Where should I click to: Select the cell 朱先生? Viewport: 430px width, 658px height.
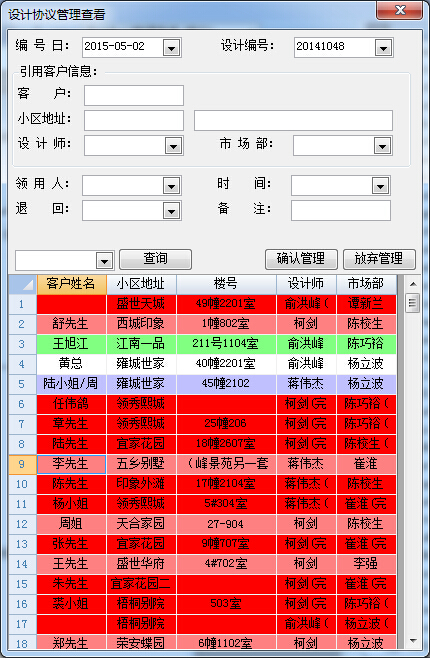[71, 584]
